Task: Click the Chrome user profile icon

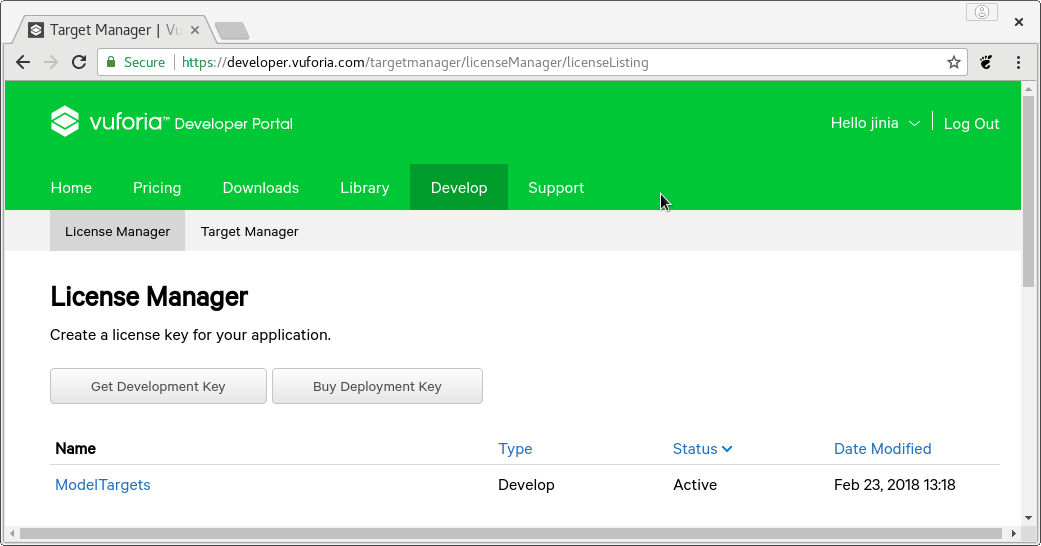Action: [982, 12]
